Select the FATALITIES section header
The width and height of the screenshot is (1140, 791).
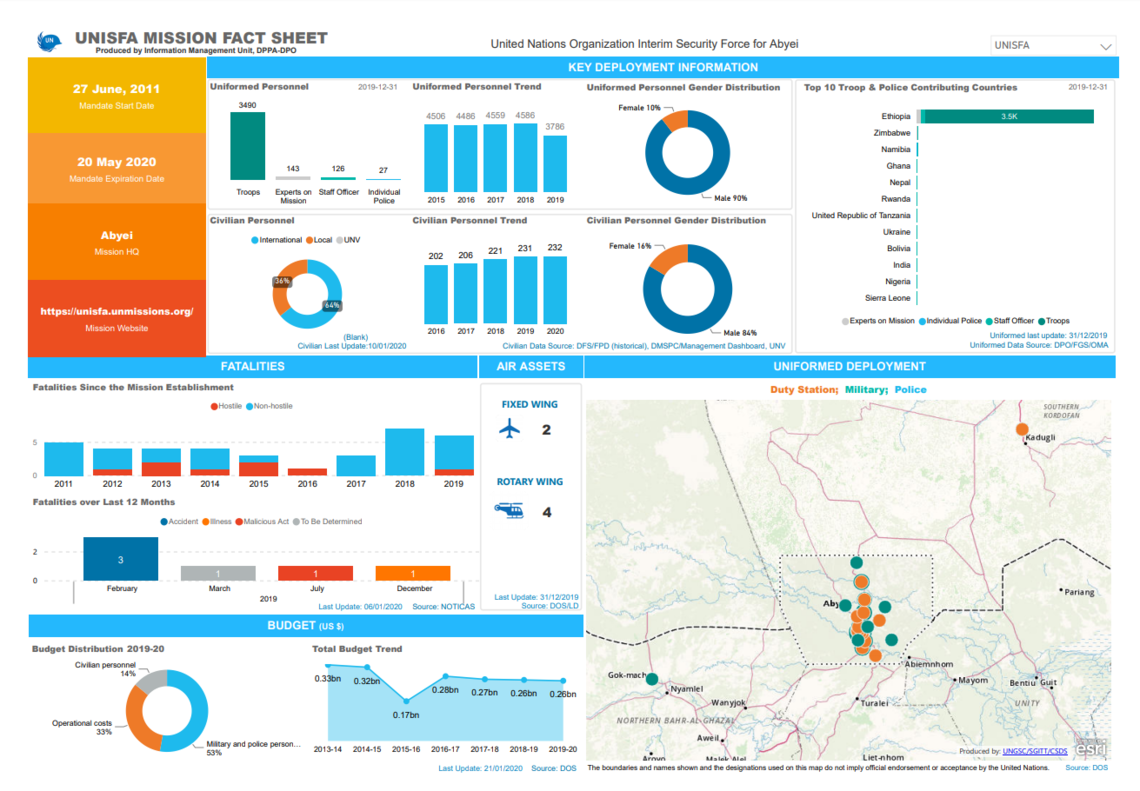[x=252, y=366]
